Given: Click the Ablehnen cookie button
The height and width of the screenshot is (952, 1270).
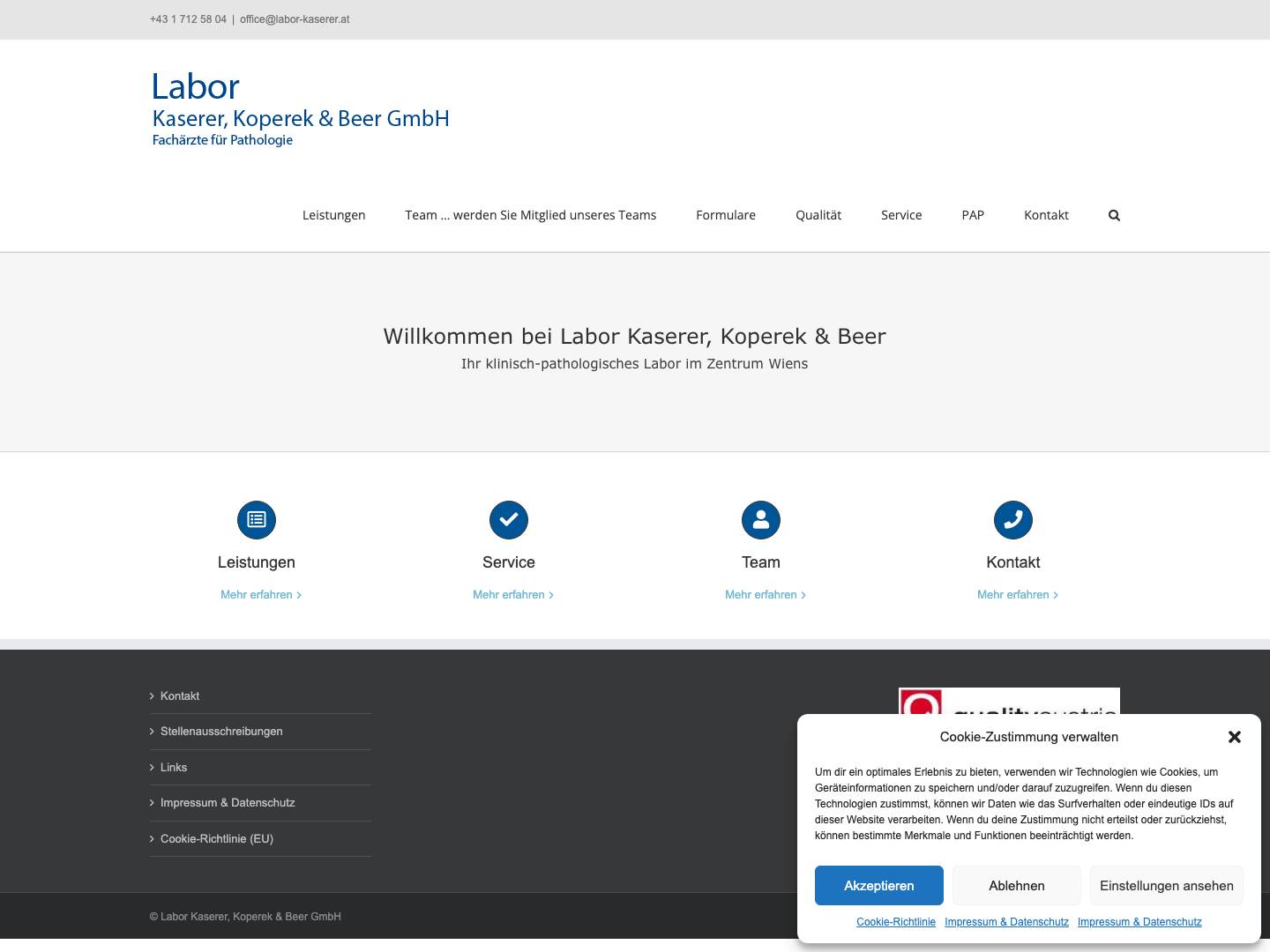Looking at the screenshot, I should point(1016,885).
